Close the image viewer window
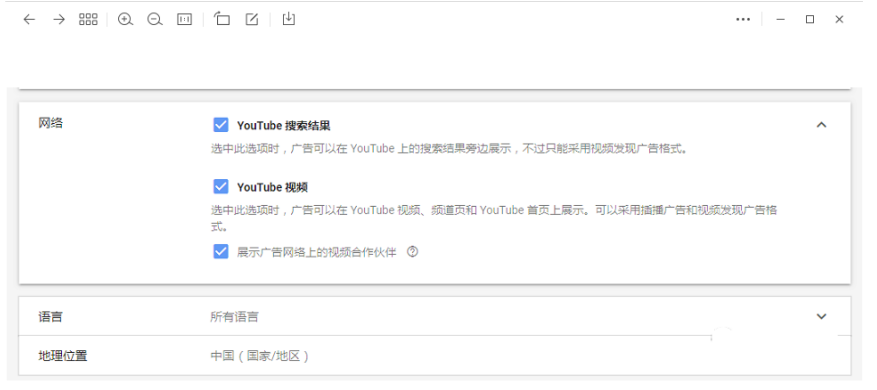 coord(839,20)
